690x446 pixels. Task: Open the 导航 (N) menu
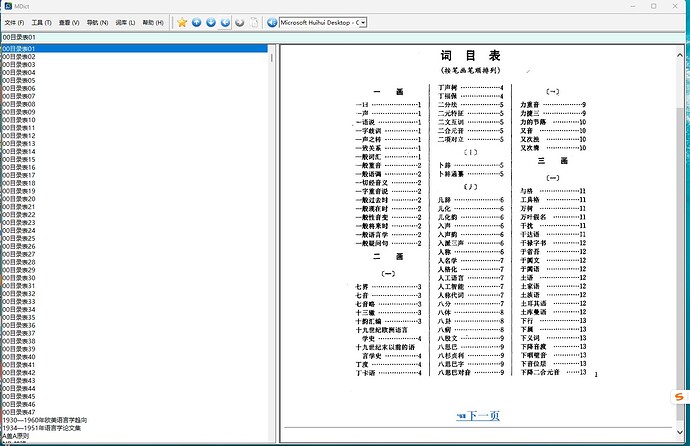click(x=98, y=21)
